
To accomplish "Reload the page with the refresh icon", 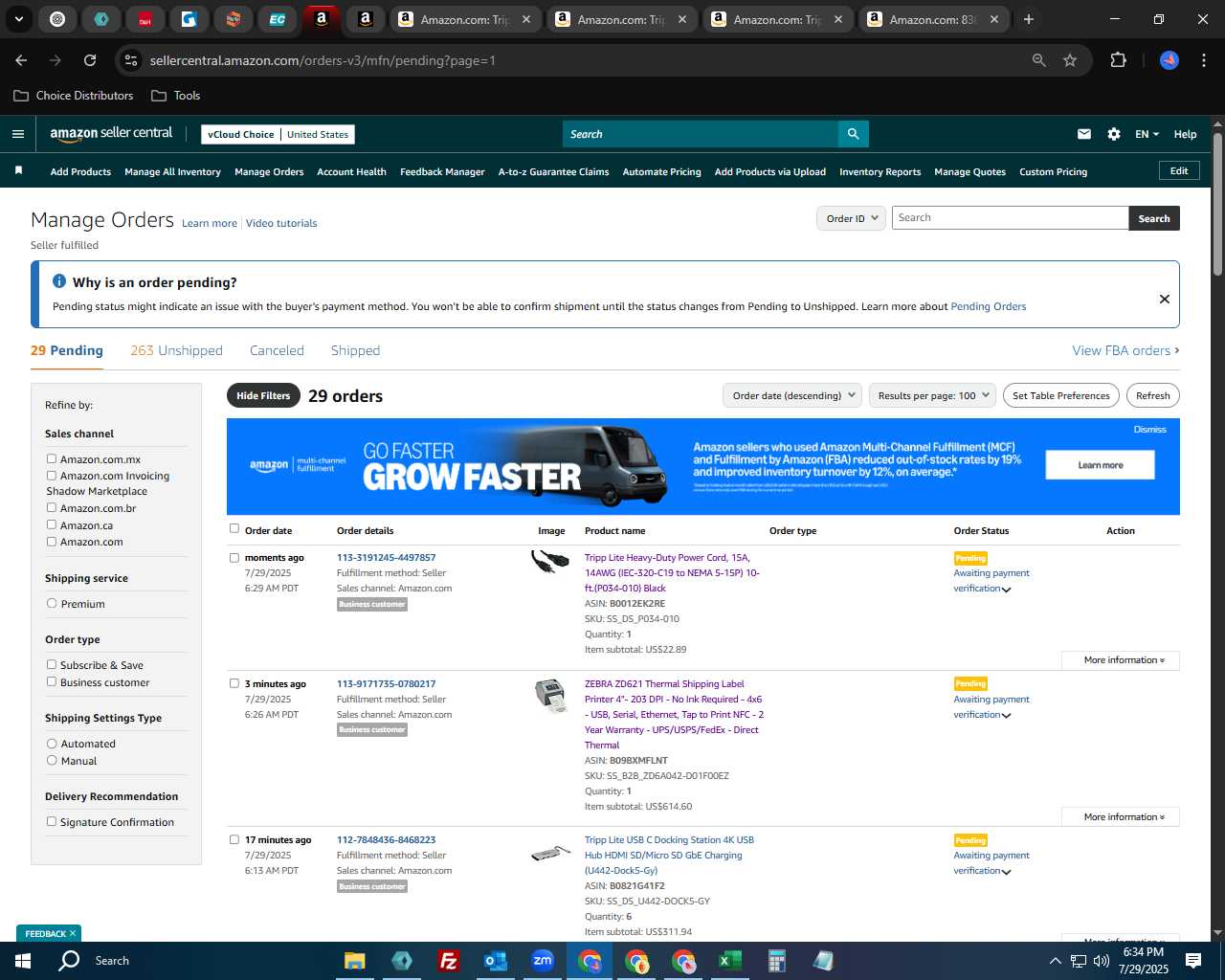I will coord(90,60).
